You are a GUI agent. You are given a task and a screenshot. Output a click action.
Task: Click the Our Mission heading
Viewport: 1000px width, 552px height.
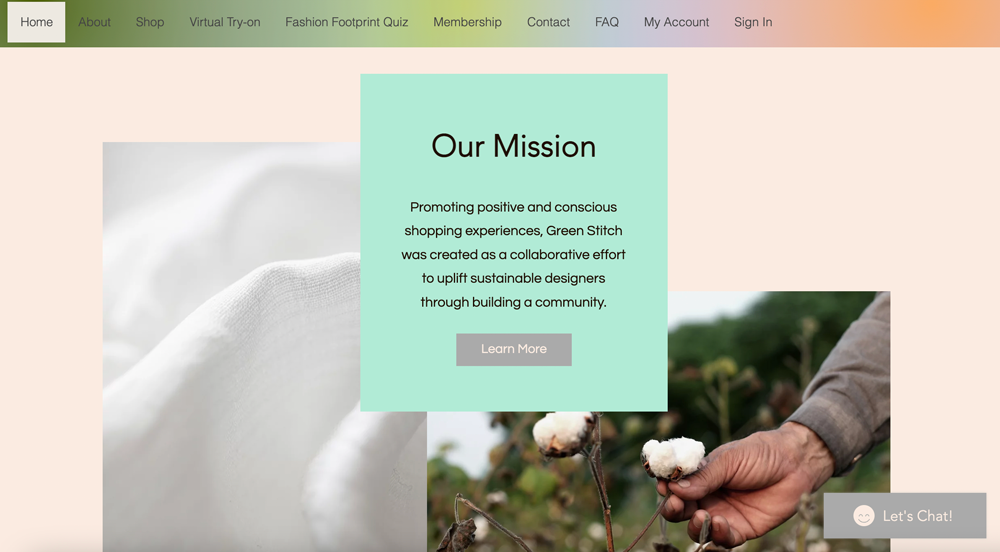point(513,146)
